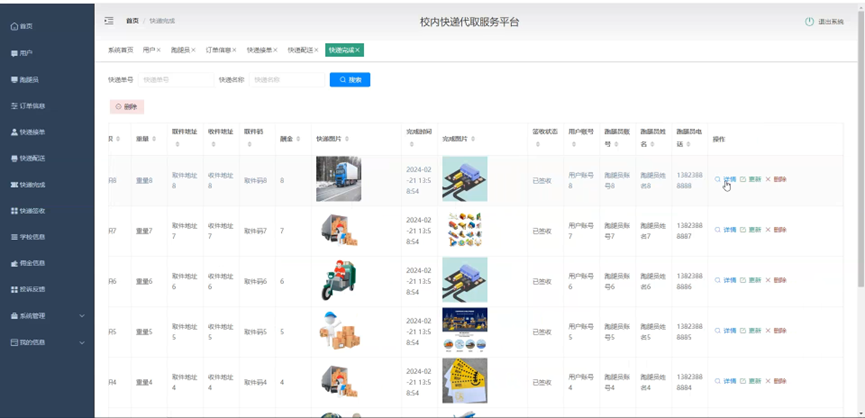Open 订单信息 in the sidebar

click(28, 106)
